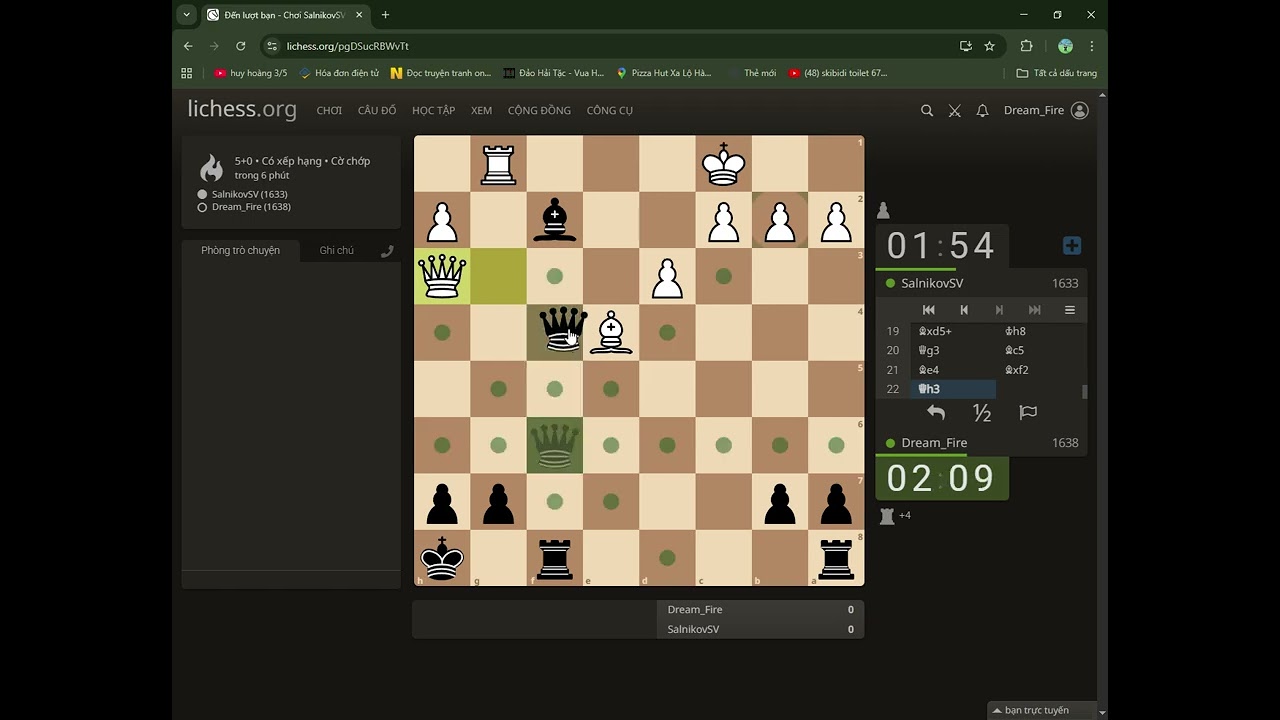This screenshot has height=720, width=1280.
Task: Open XEM menu
Action: click(x=481, y=111)
